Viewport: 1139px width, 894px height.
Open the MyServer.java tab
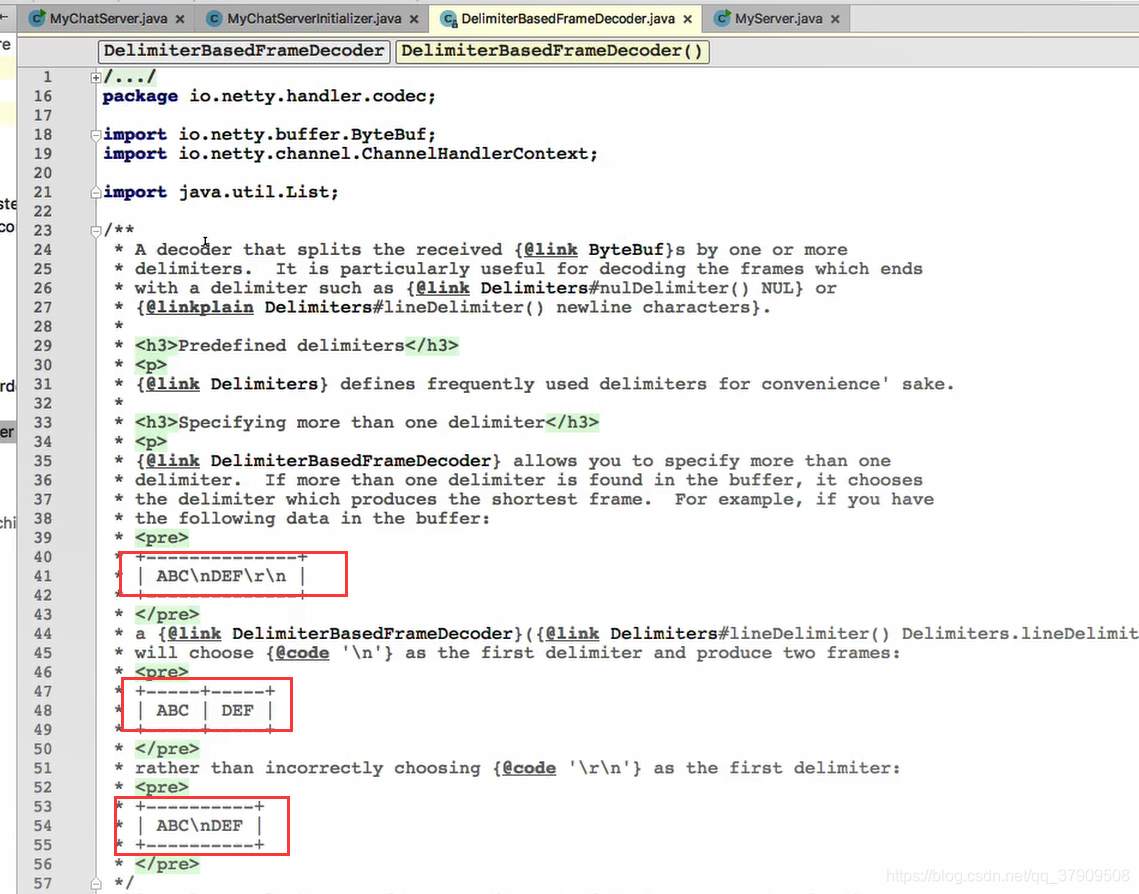pos(778,19)
